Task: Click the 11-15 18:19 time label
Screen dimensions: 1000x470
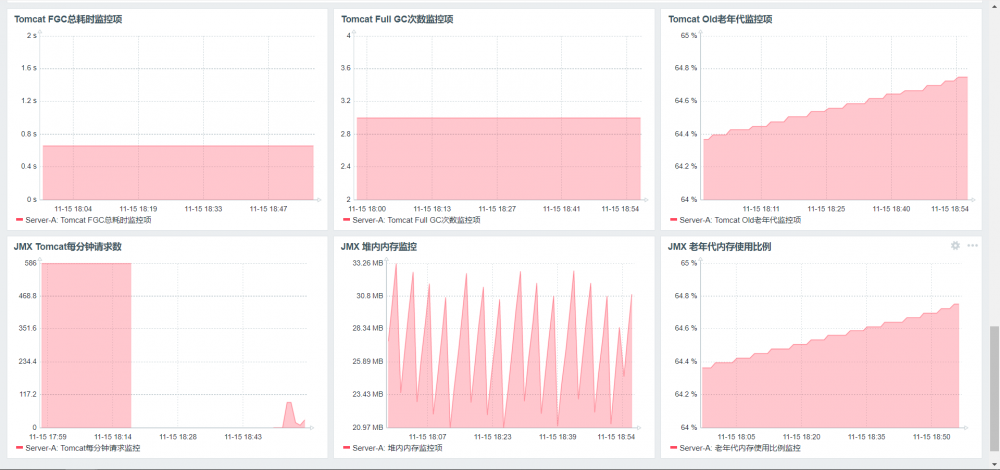Action: [138, 209]
